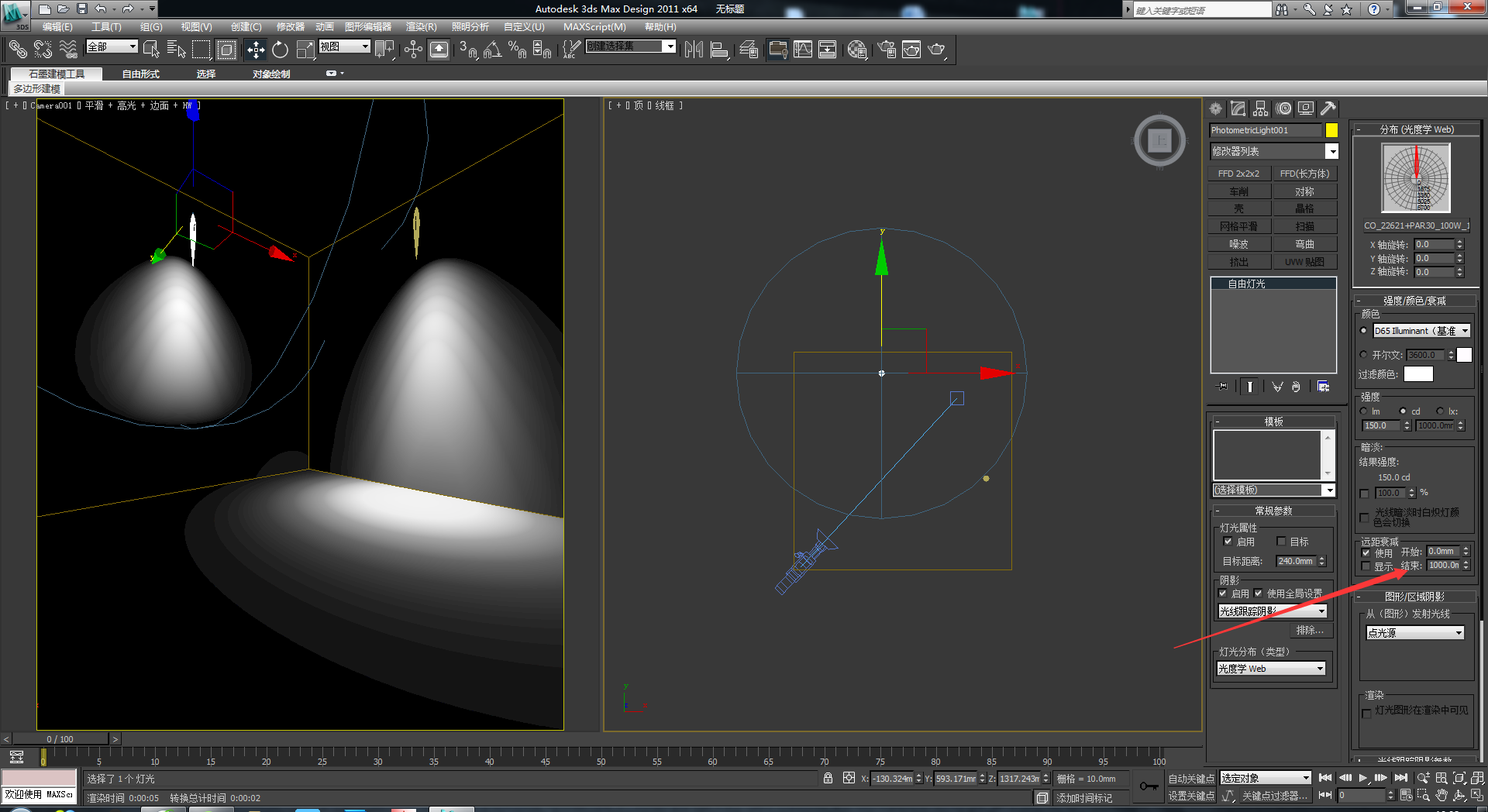
Task: Toggle 灯光图形在渲染中可见 checkbox
Action: pos(1366,714)
